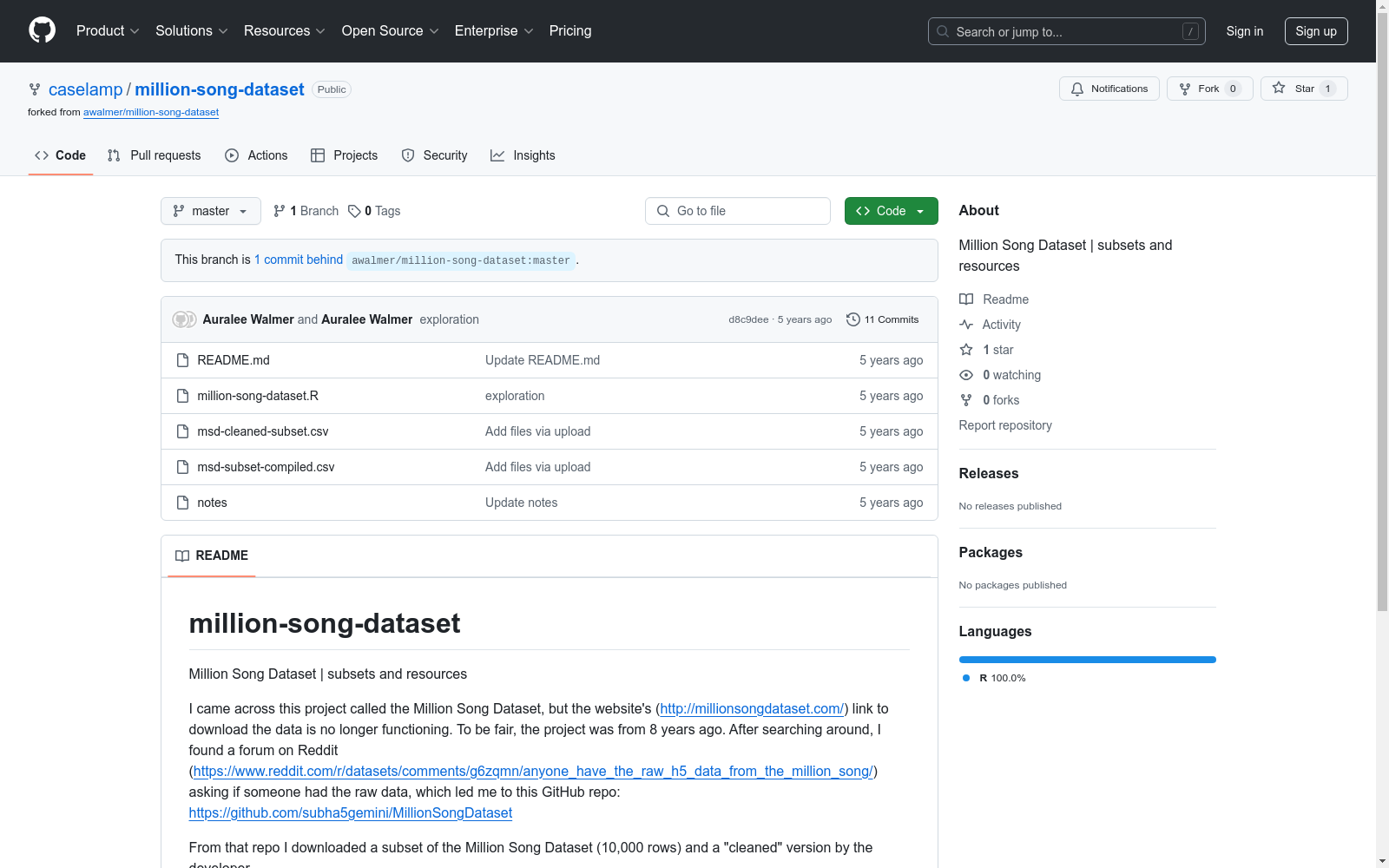The height and width of the screenshot is (868, 1389).
Task: Open the README.md file
Action: point(234,360)
